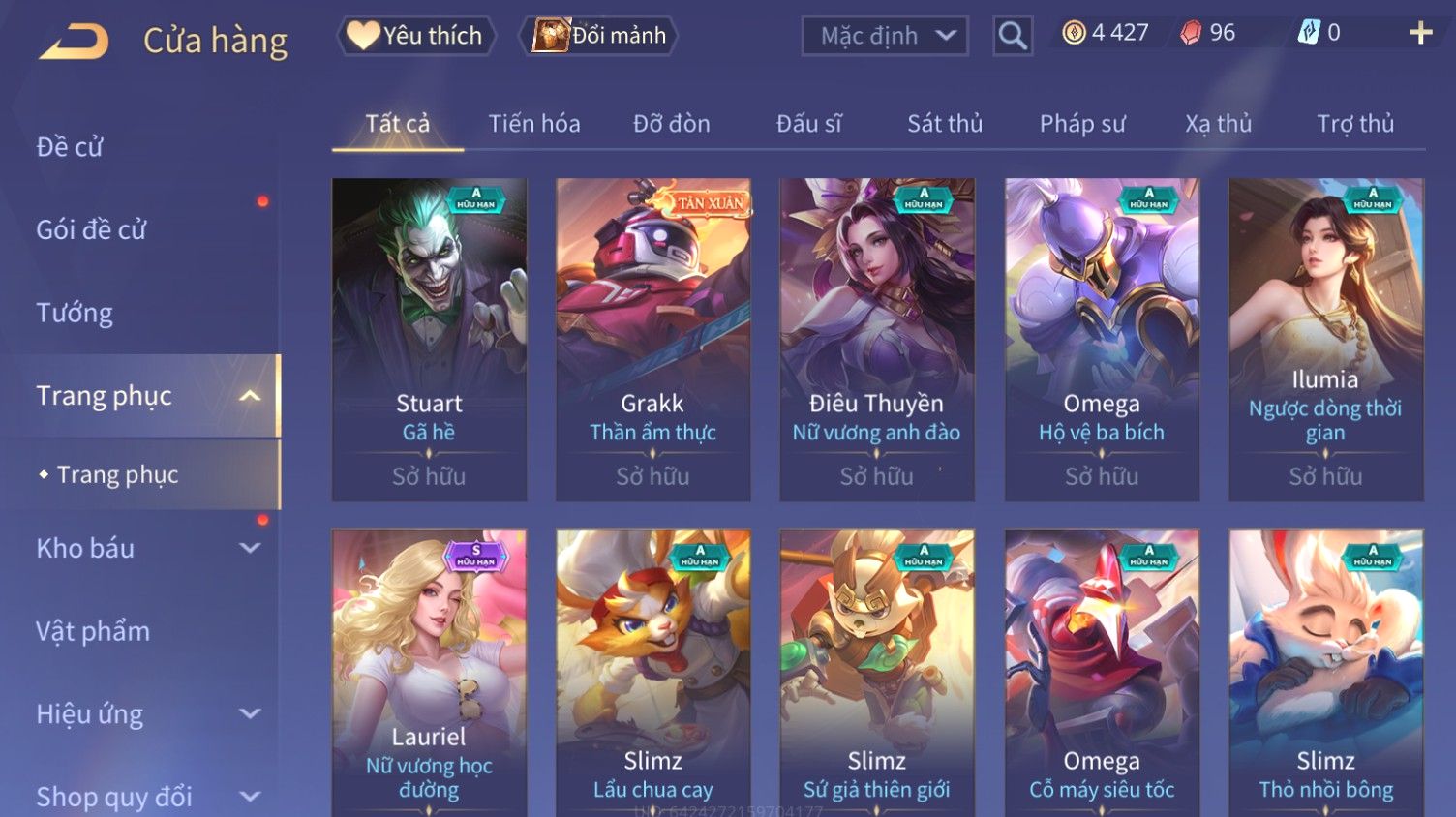Open Lauriel Nữ vương học đường skin
The height and width of the screenshot is (817, 1456).
click(x=429, y=673)
